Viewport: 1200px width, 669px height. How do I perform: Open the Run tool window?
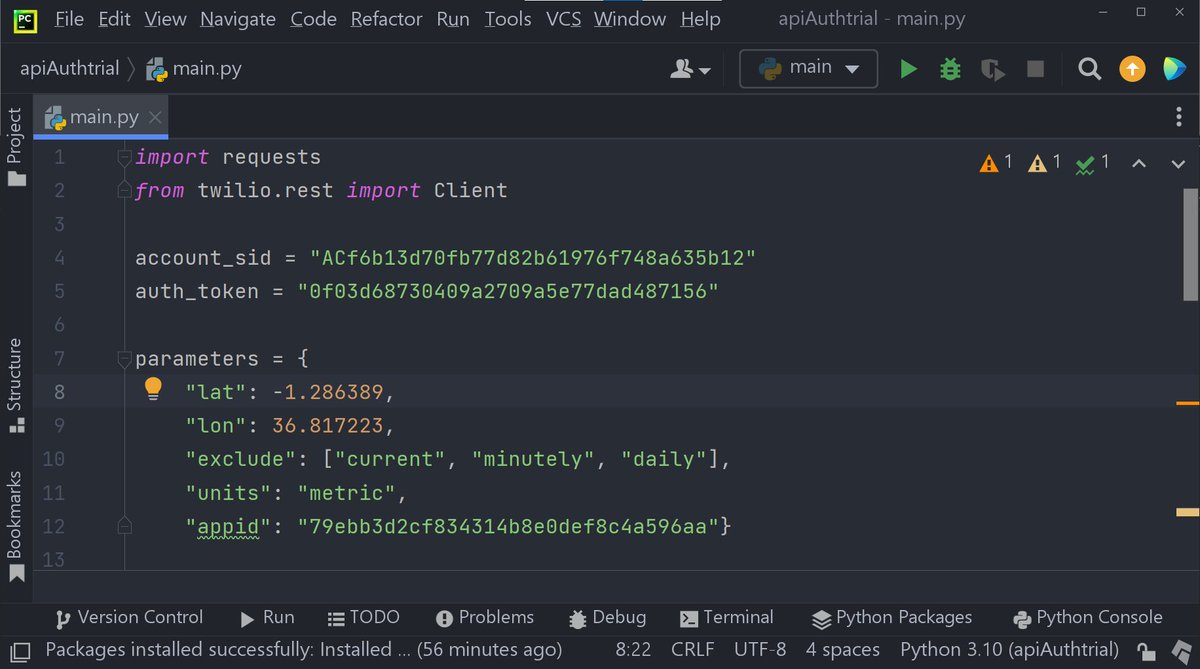pos(267,618)
